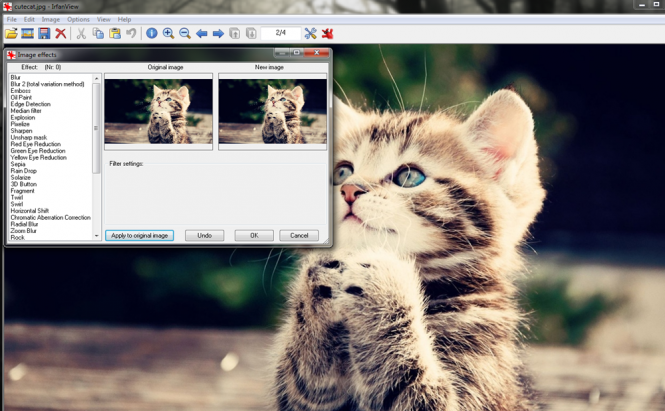The image size is (665, 411).
Task: Click the Open file folder icon
Action: 11,33
